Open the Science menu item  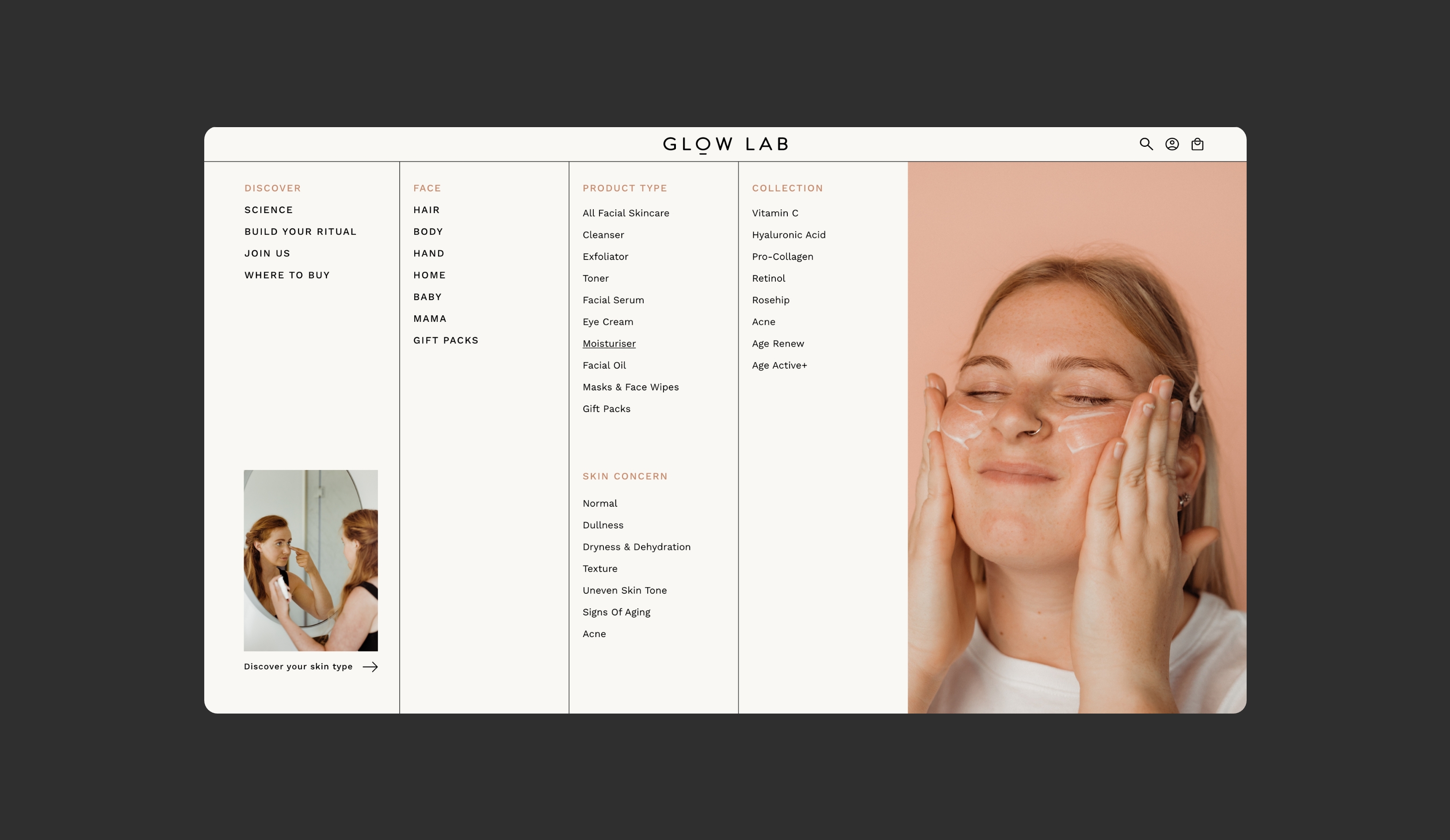tap(269, 210)
